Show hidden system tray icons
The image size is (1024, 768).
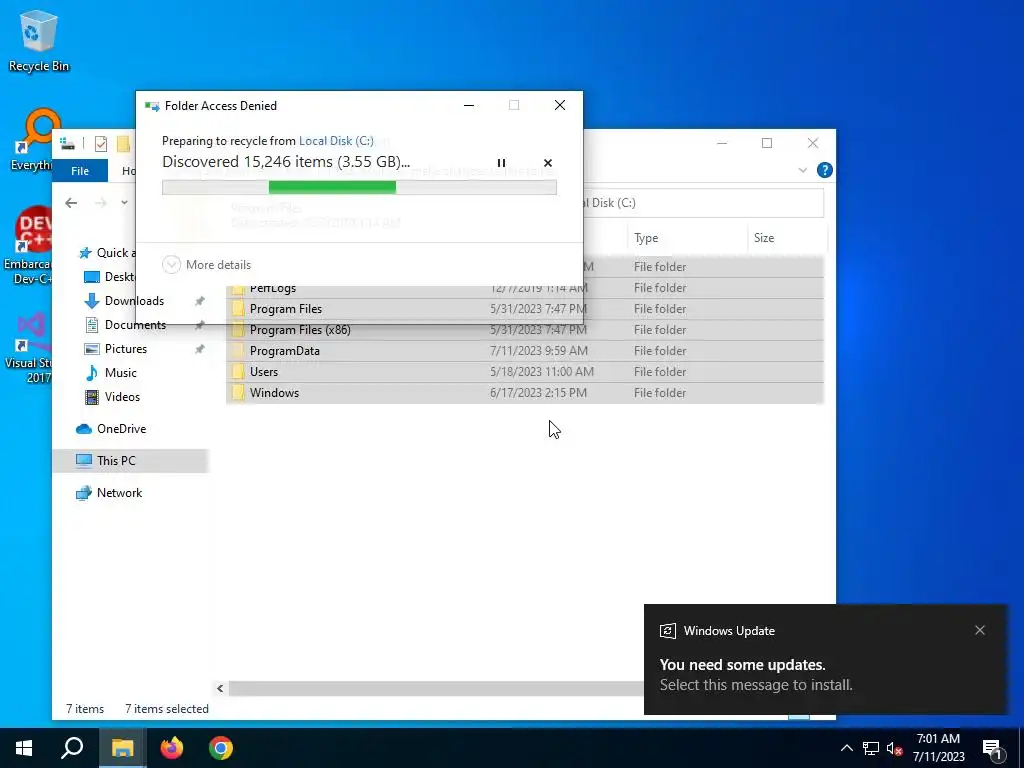[846, 748]
